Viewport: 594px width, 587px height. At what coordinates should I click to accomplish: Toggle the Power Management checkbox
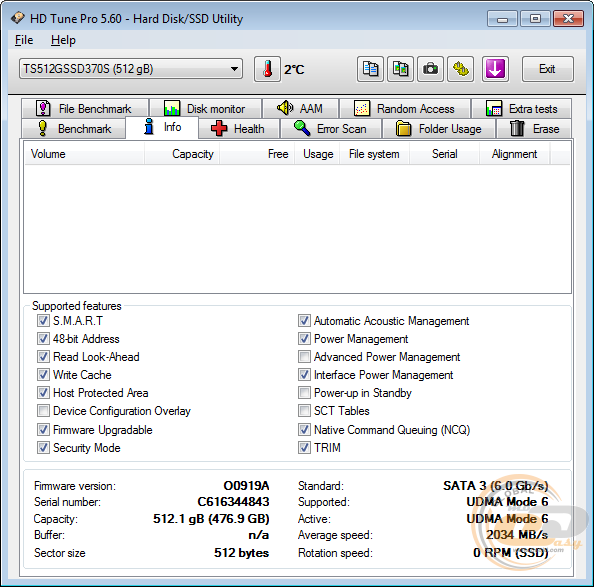pyautogui.click(x=304, y=338)
